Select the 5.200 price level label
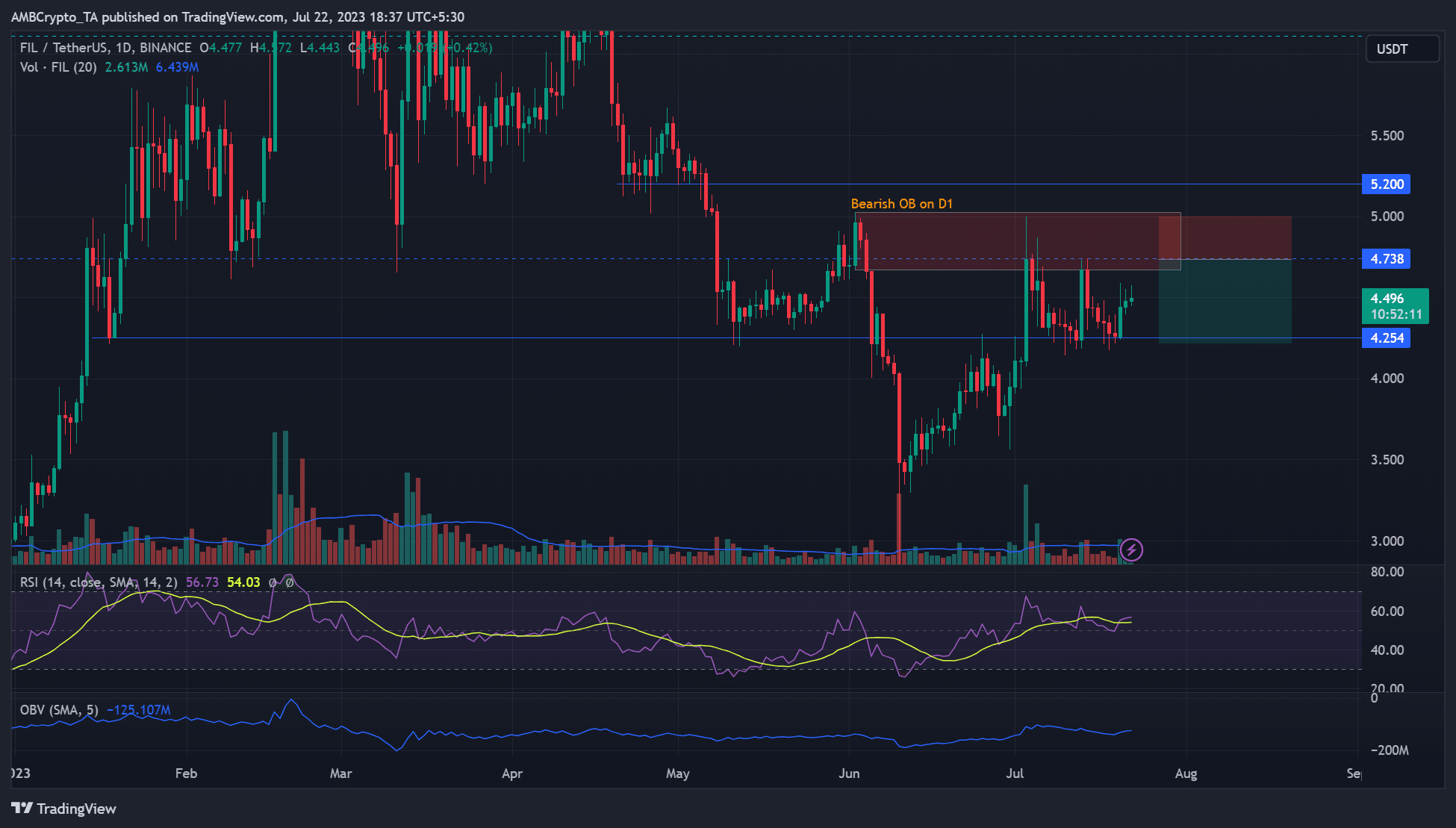This screenshot has width=1456, height=828. 1387,184
